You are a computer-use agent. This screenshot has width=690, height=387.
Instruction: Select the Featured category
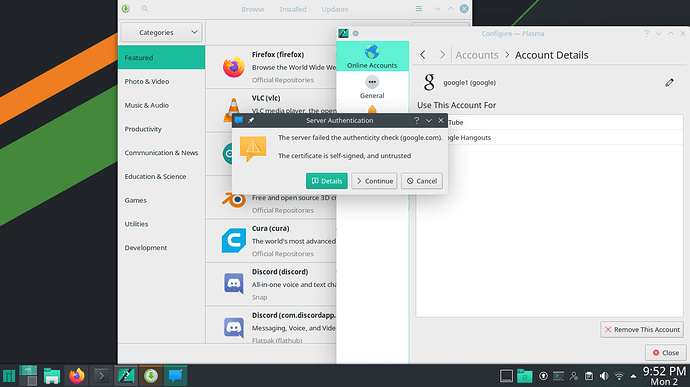coord(161,58)
